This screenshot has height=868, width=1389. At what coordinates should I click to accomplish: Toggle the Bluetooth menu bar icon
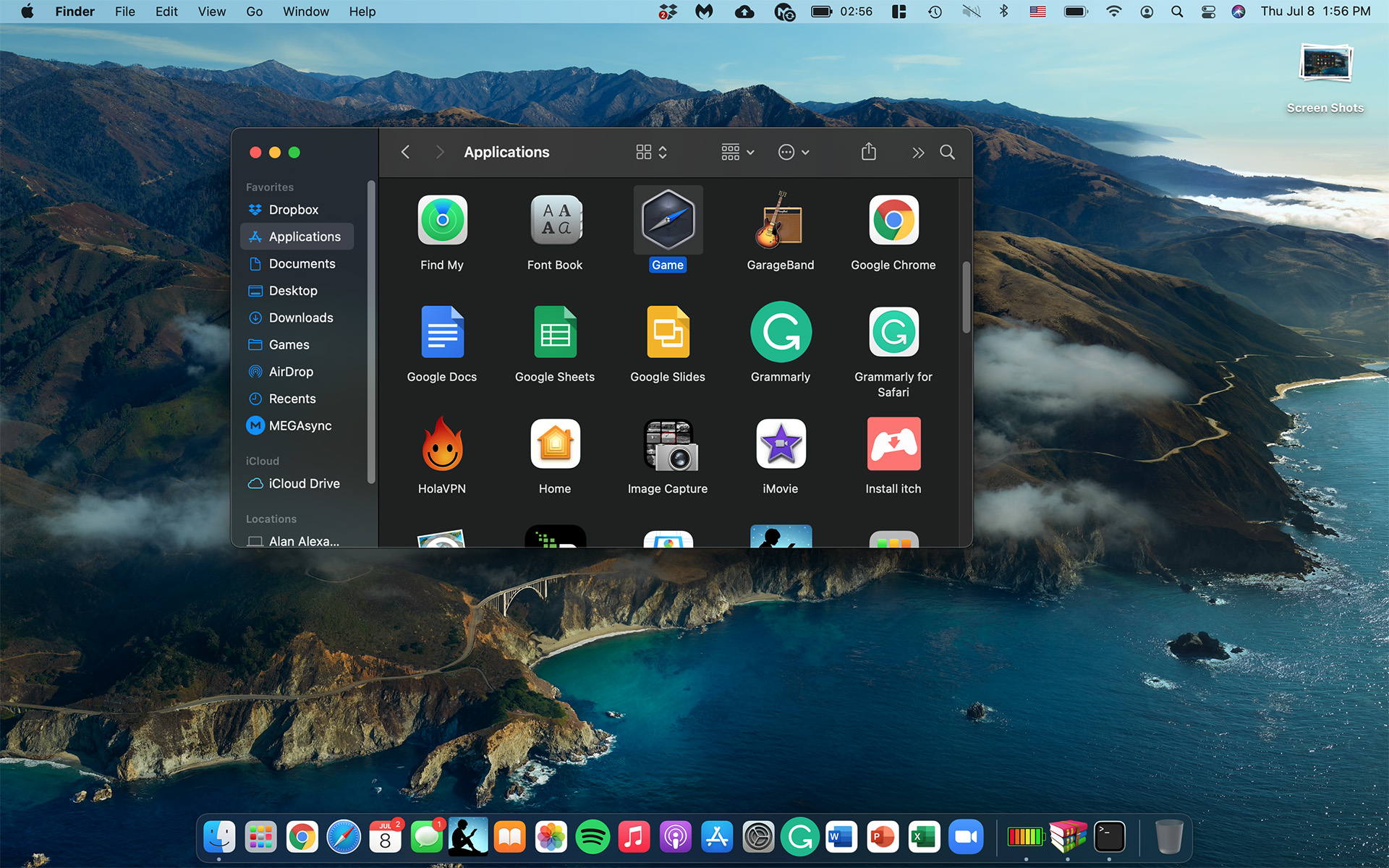(1004, 12)
